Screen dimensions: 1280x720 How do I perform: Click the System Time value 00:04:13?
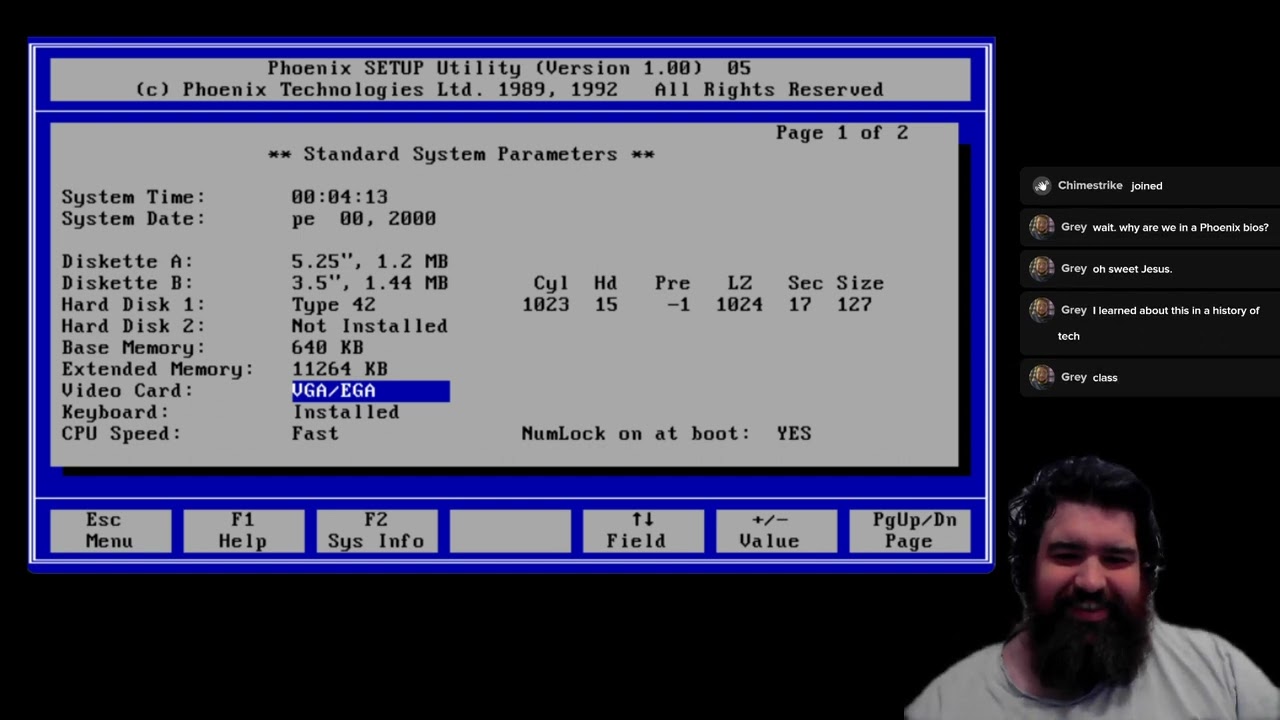point(340,197)
